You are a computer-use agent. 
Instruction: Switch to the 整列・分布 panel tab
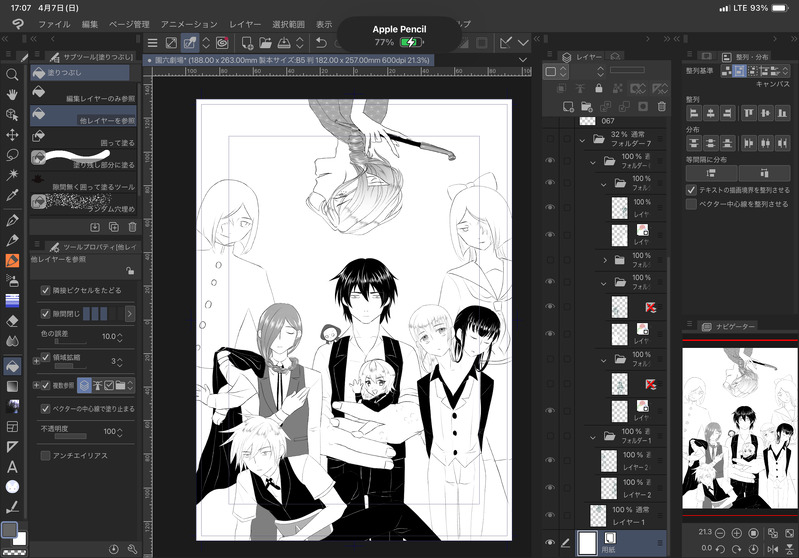click(x=745, y=57)
